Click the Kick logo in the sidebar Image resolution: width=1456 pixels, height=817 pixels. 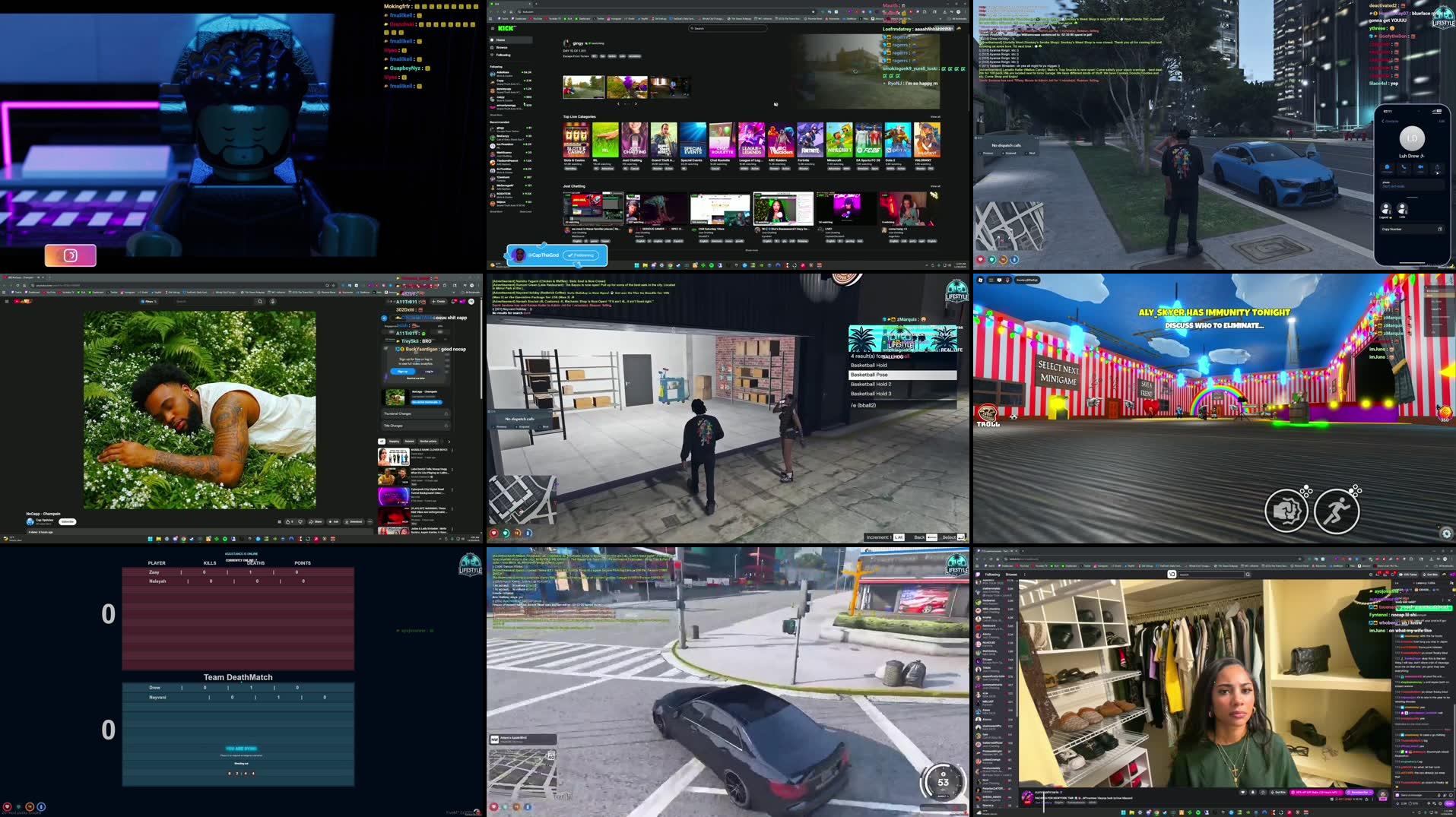(506, 27)
